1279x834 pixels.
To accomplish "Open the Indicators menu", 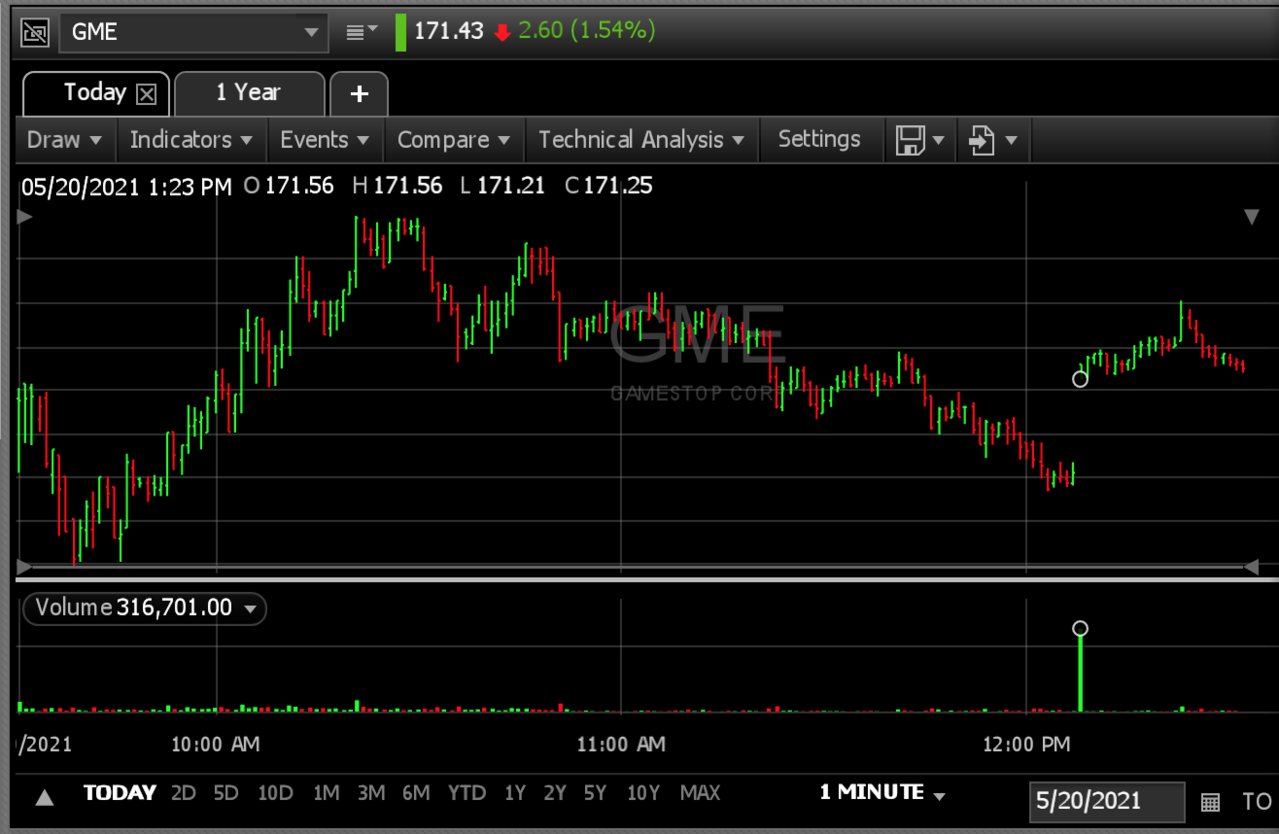I will click(191, 140).
